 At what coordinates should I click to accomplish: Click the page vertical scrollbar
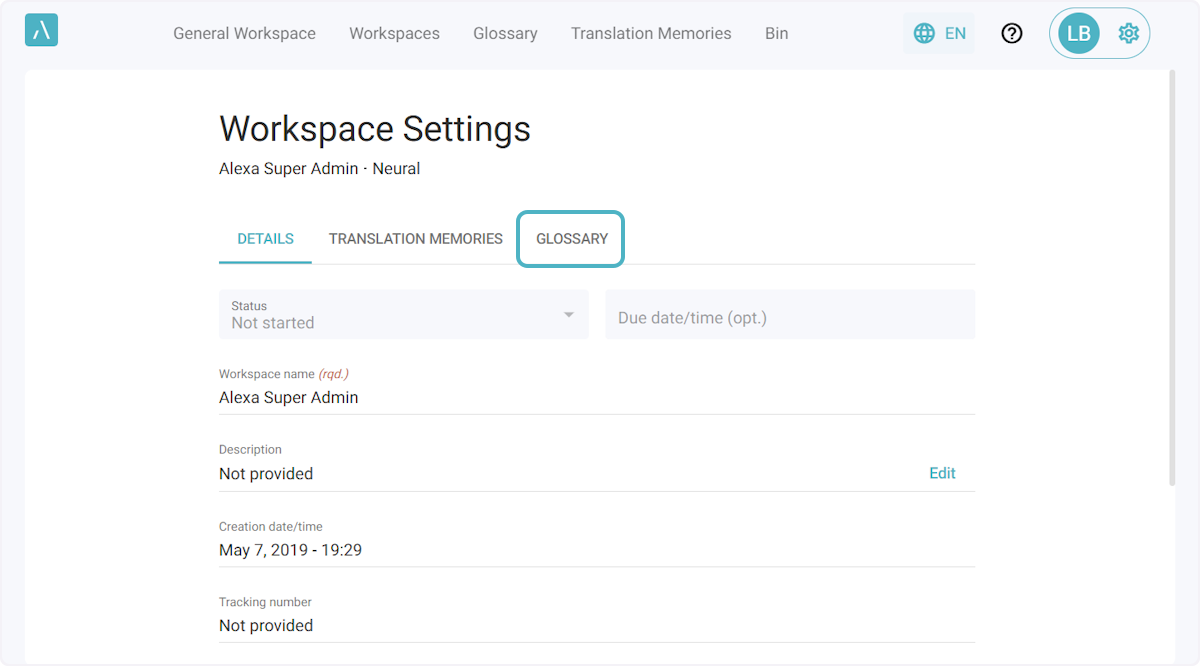(1171, 280)
